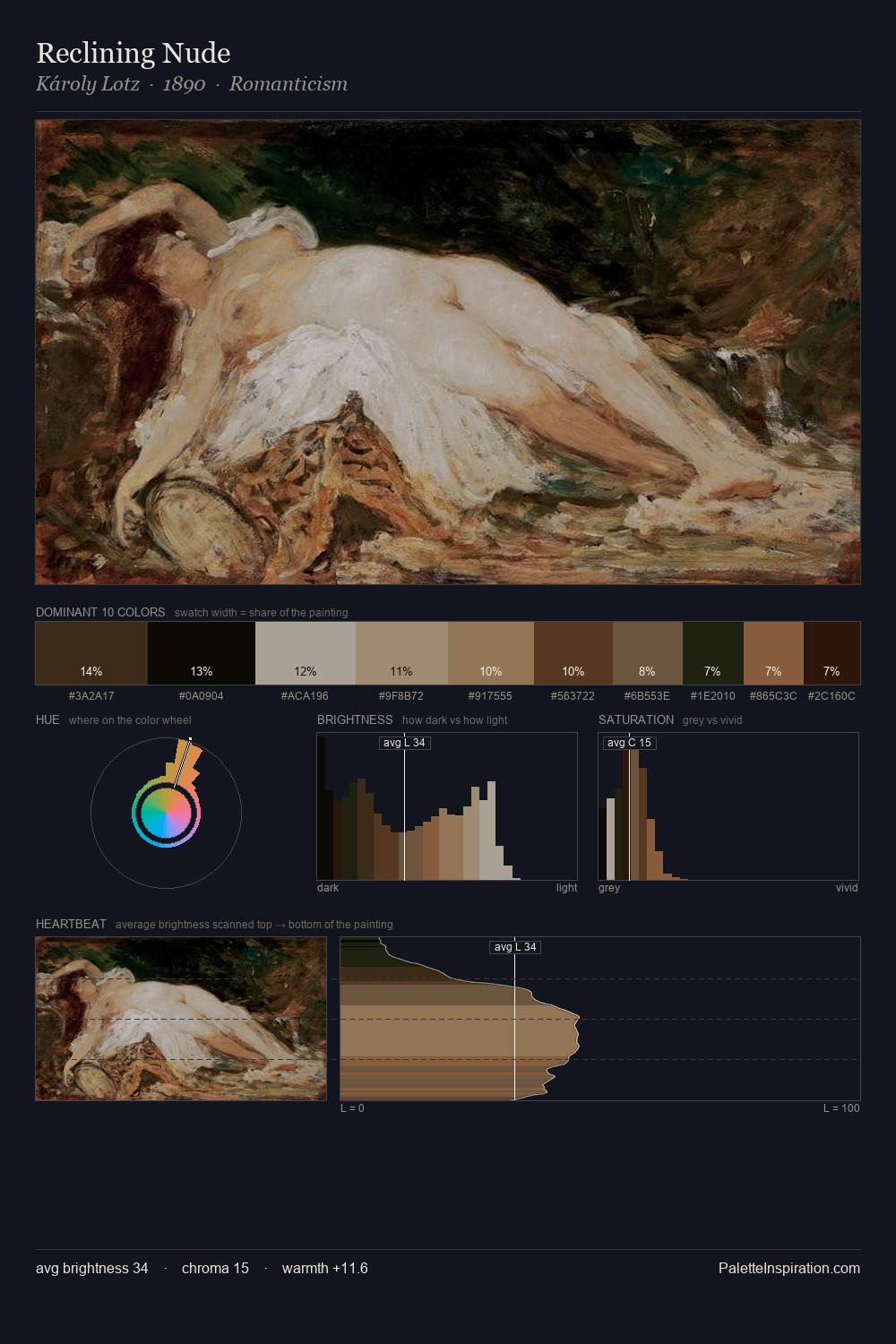Click the dark brown #3A2A17 swatch

[91, 653]
